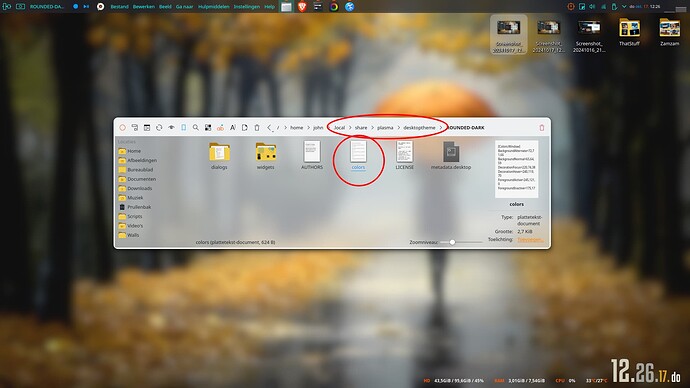690x388 pixels.
Task: Toggle the blue places panel icon
Action: pos(184,128)
